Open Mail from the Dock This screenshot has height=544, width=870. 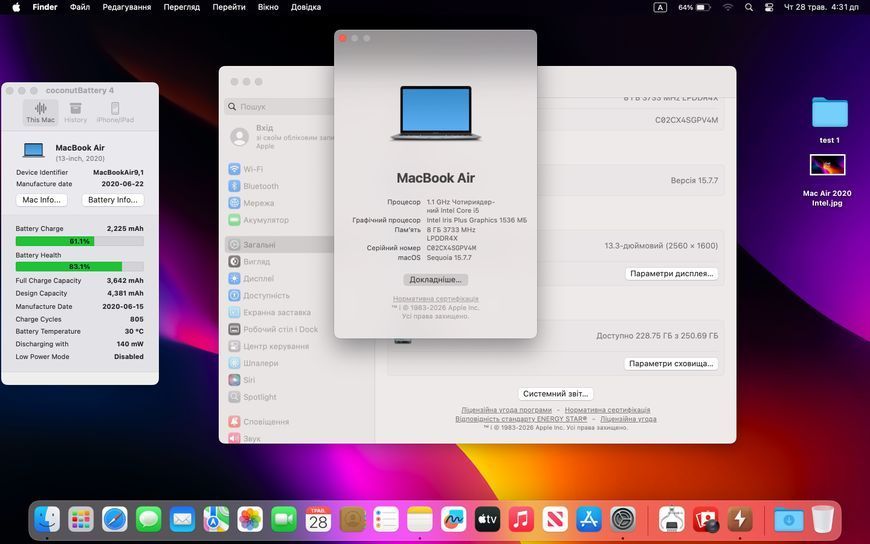(x=183, y=520)
